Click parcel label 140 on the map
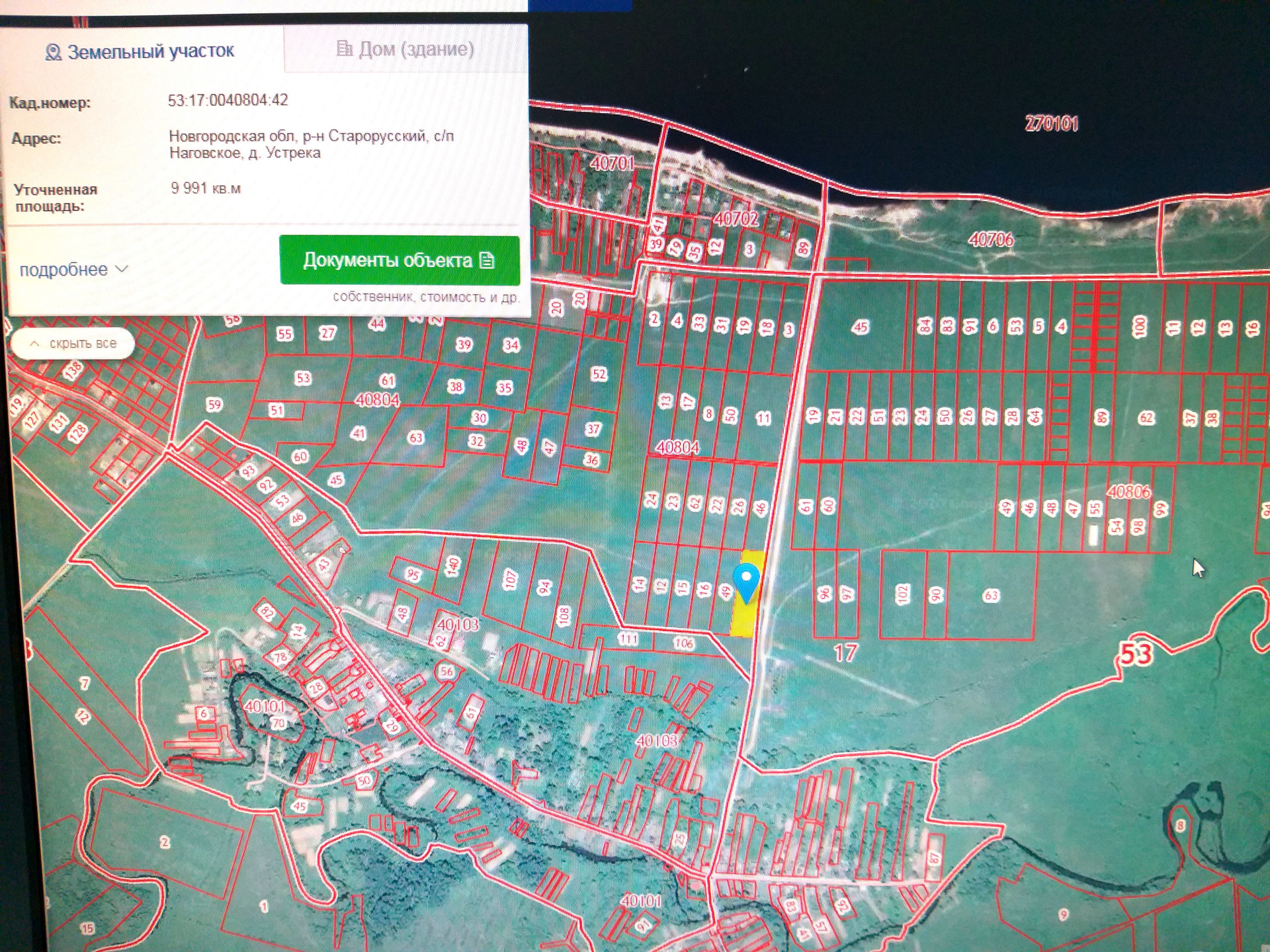 452,566
